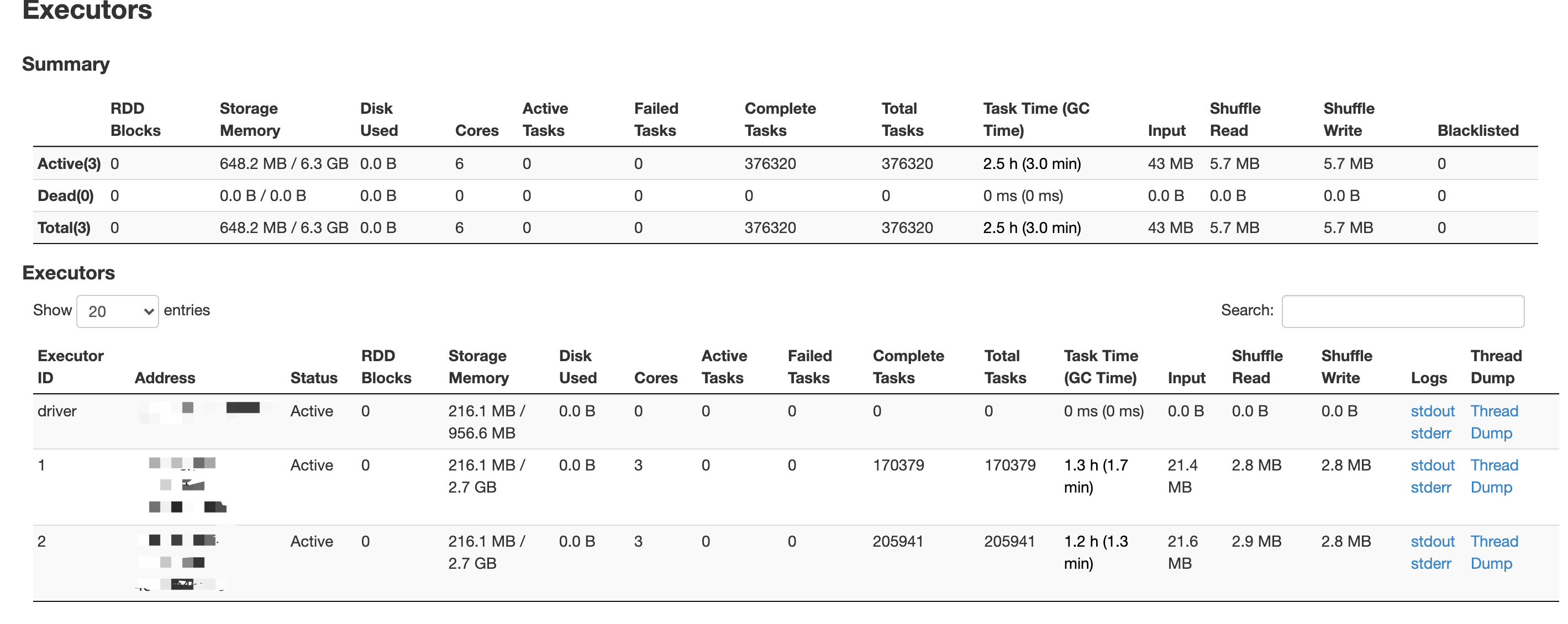Screen dimensions: 1568x624
Task: Open stderr log for driver
Action: point(1430,433)
